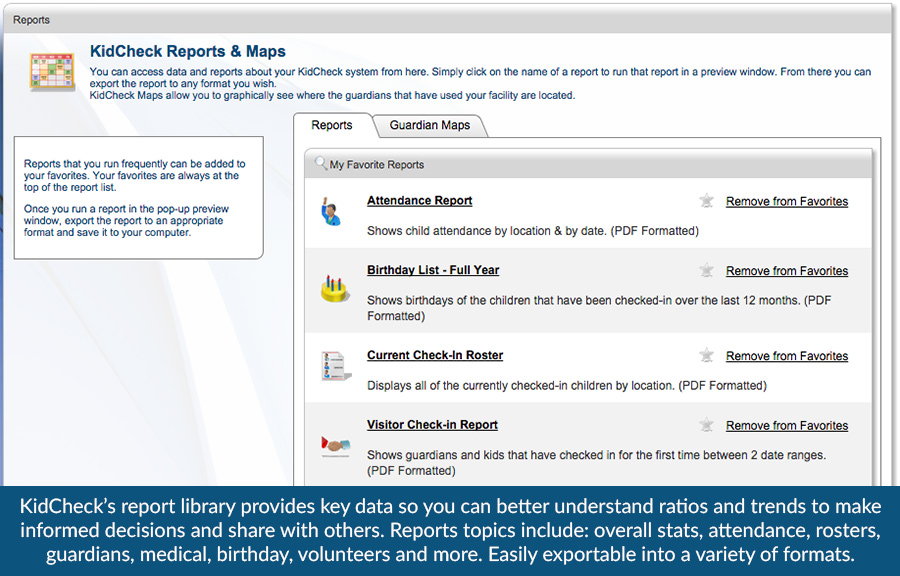The image size is (900, 576).
Task: Click the Attendance Report person icon
Action: 331,212
